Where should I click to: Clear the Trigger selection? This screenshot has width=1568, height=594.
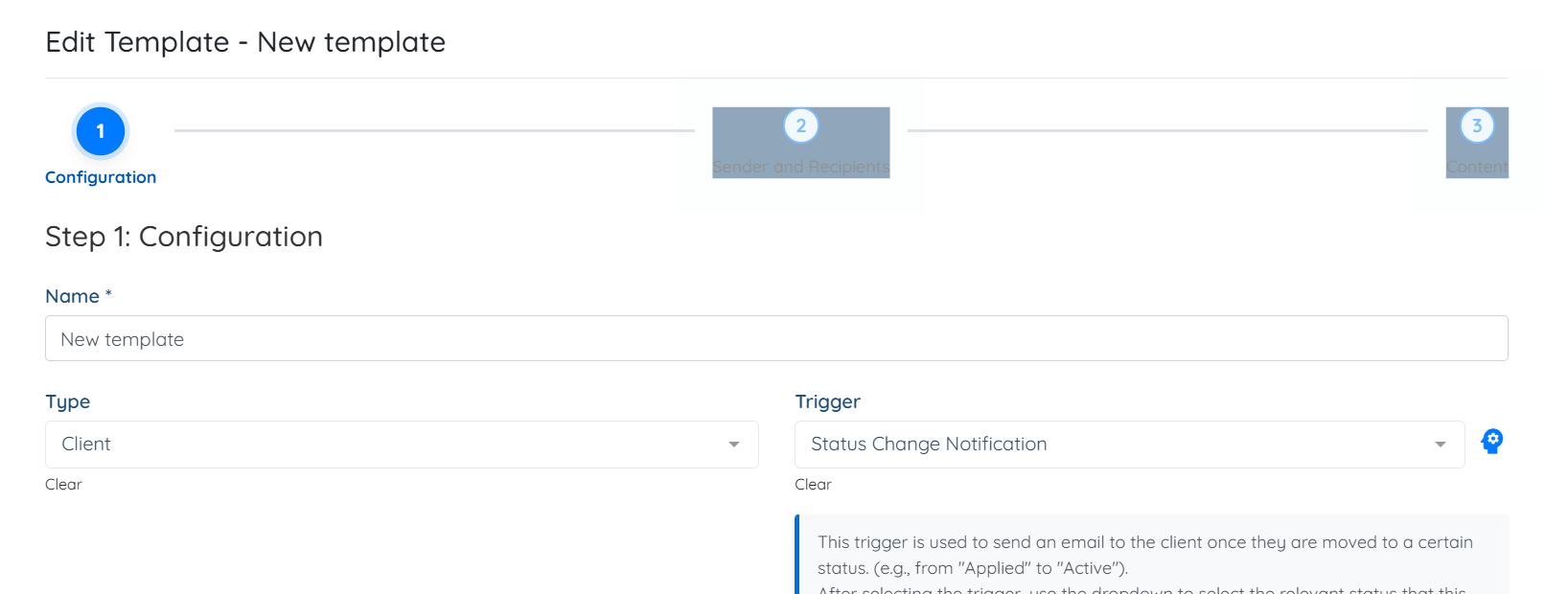point(813,485)
